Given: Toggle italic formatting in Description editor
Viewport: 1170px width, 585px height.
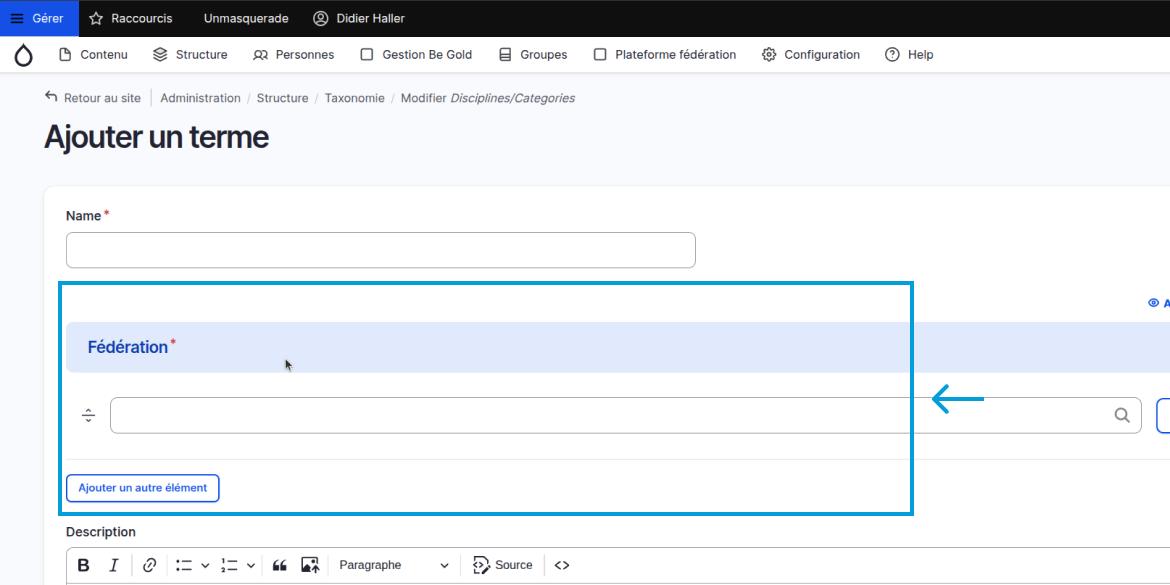Looking at the screenshot, I should (114, 565).
